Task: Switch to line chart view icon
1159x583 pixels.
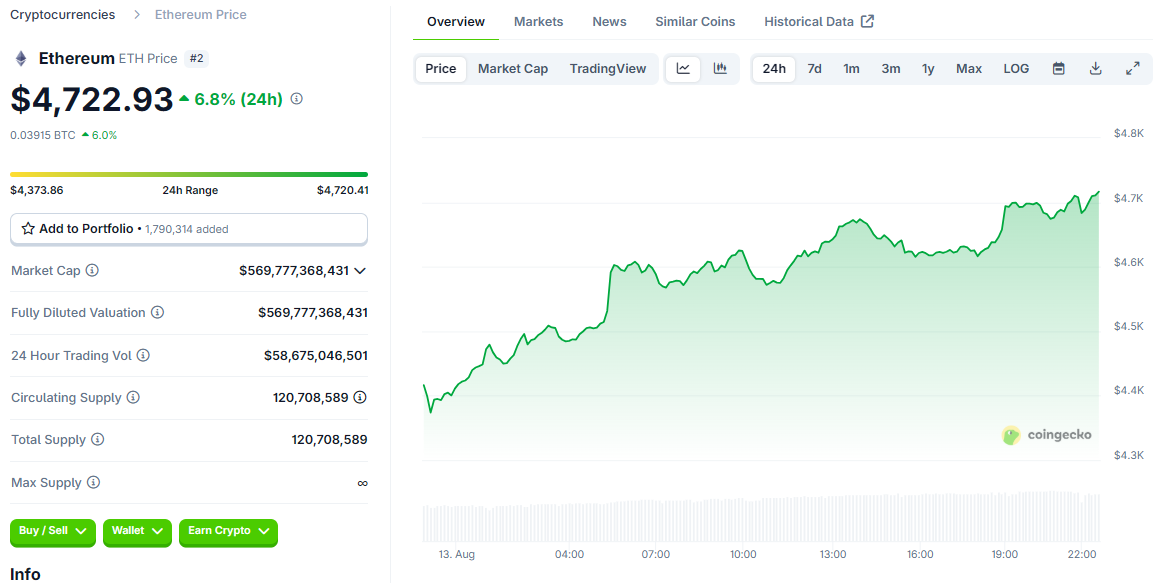Action: 683,69
